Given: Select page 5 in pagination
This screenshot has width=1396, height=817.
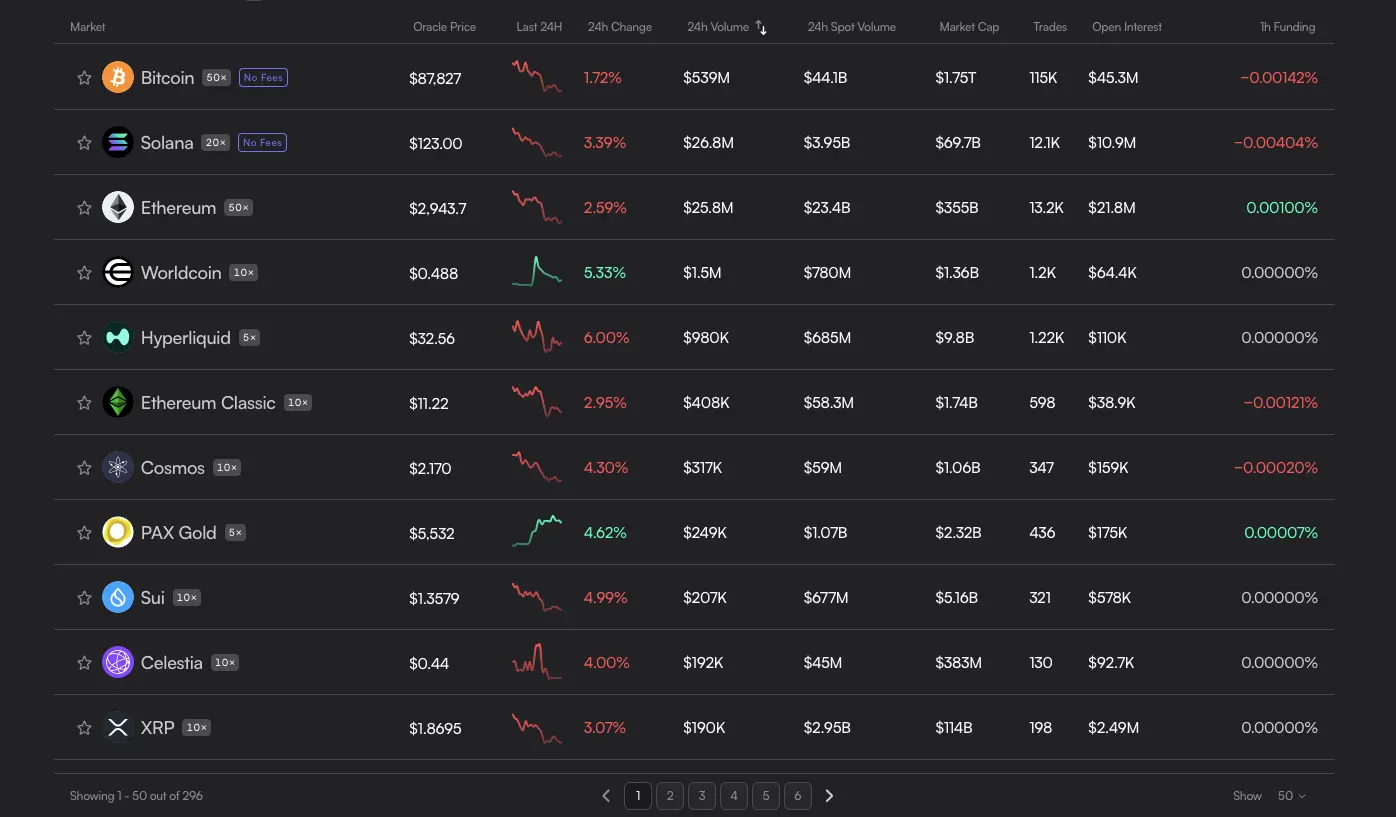Looking at the screenshot, I should coord(765,795).
